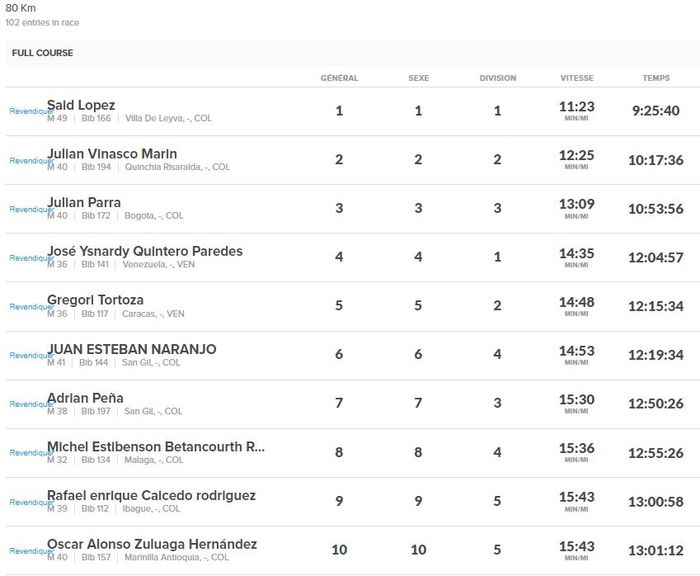Sort by the GÉNÉRAL column header
Screen dimensions: 700x576
[x=339, y=78]
